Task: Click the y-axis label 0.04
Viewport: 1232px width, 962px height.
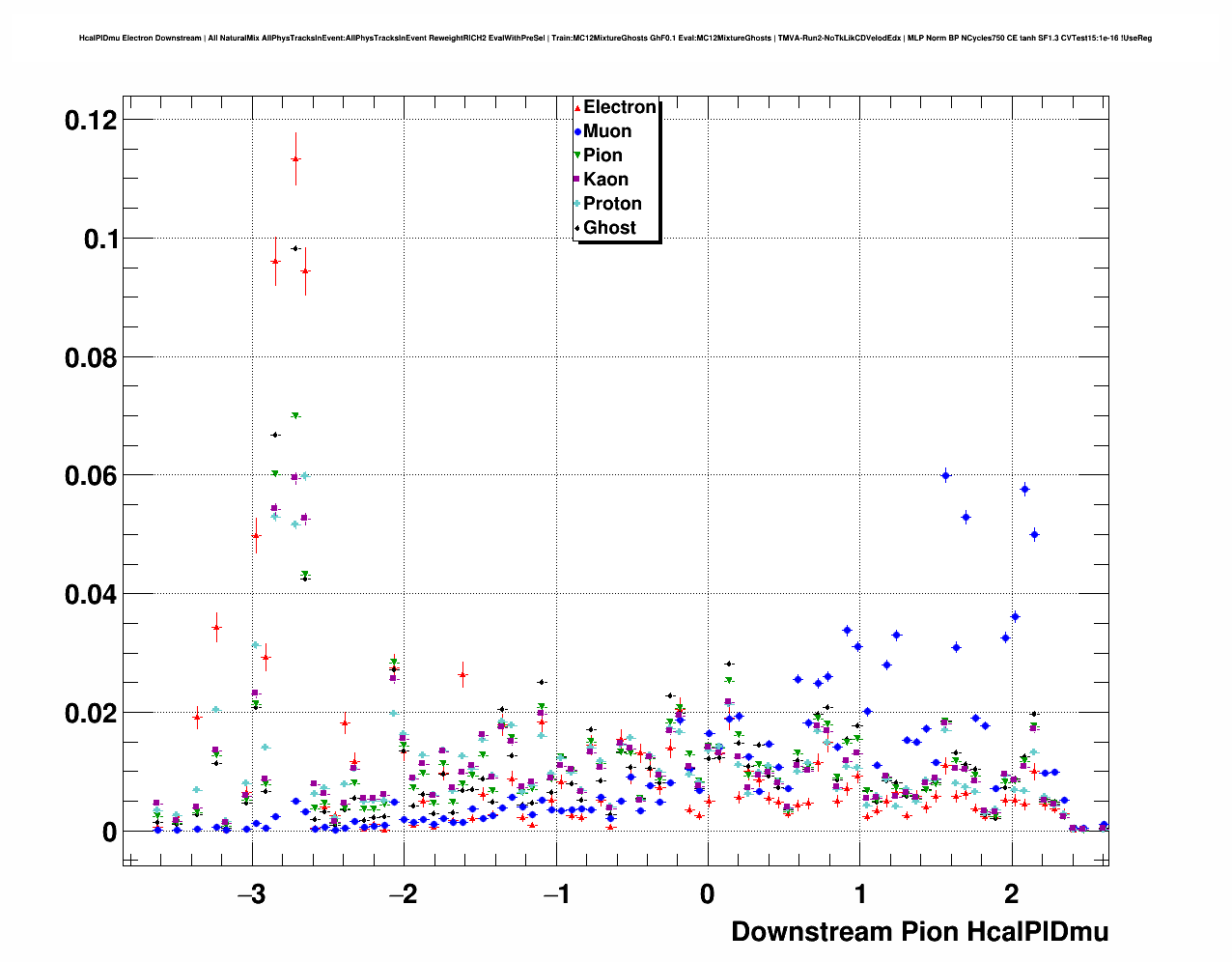Action: click(x=91, y=595)
